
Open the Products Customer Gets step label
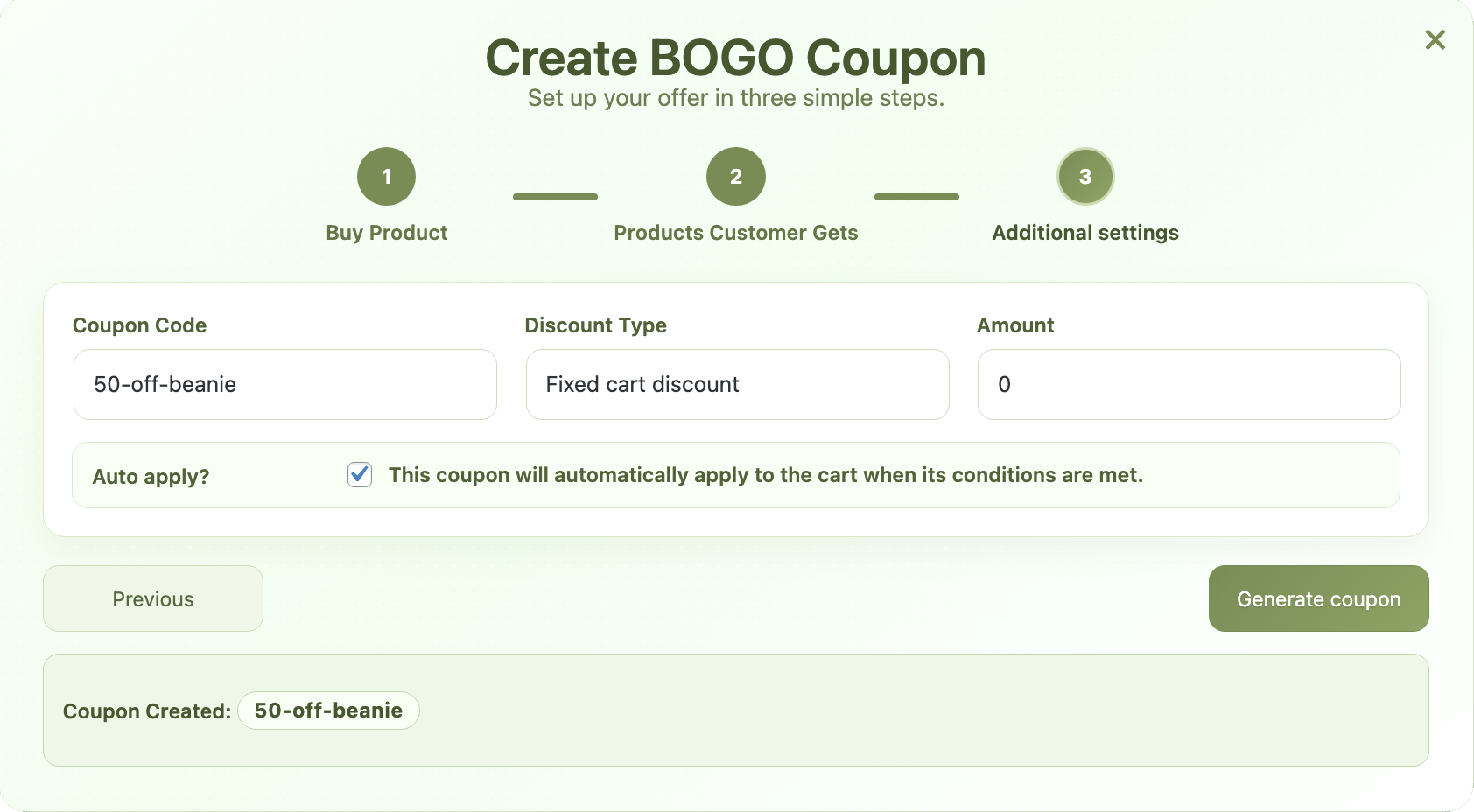click(735, 233)
